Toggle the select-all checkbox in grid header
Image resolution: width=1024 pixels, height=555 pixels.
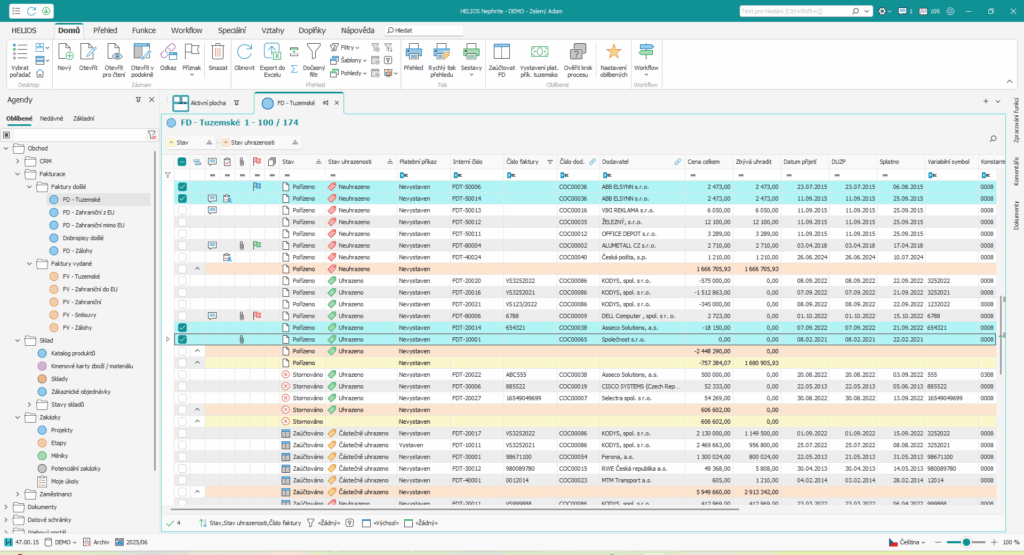182,161
